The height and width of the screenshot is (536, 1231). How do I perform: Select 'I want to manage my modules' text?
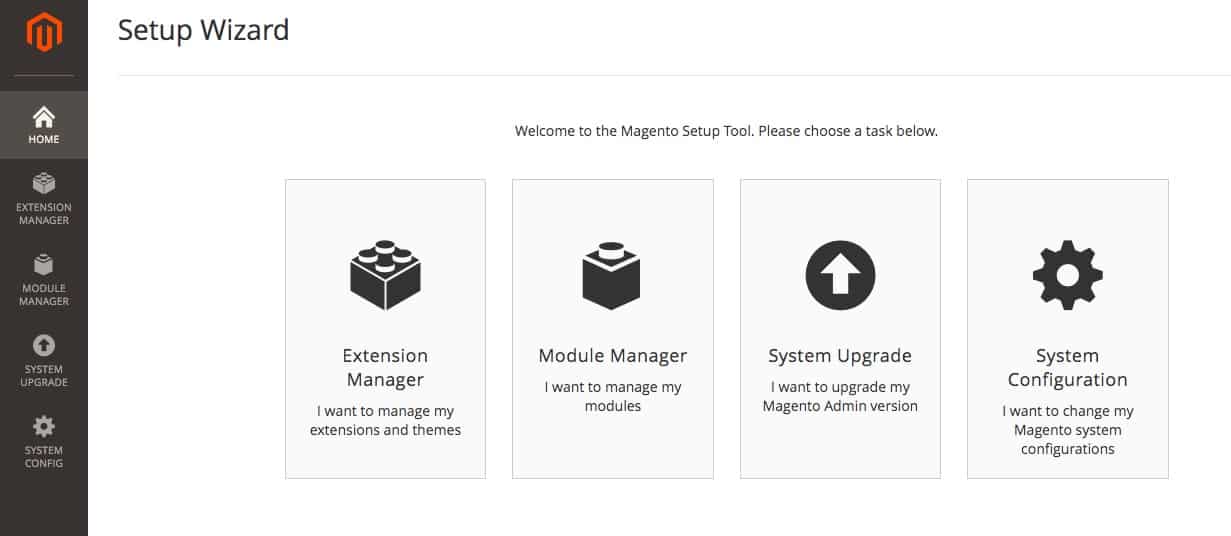coord(613,397)
